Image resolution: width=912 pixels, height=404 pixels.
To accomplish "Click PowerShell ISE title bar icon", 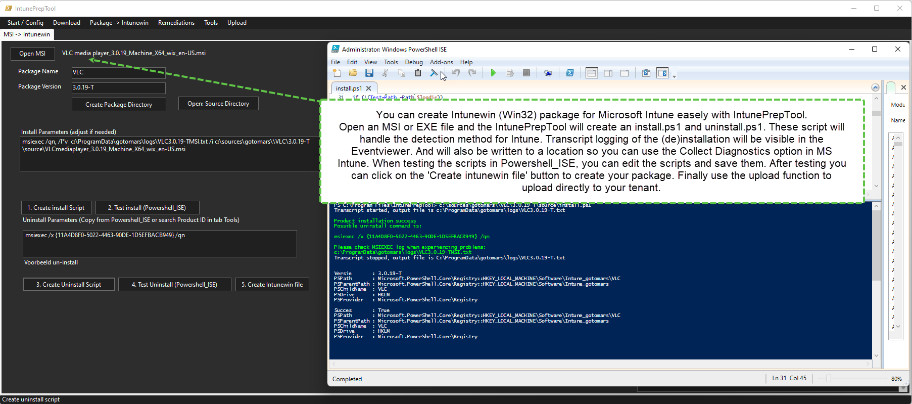I will [x=336, y=49].
